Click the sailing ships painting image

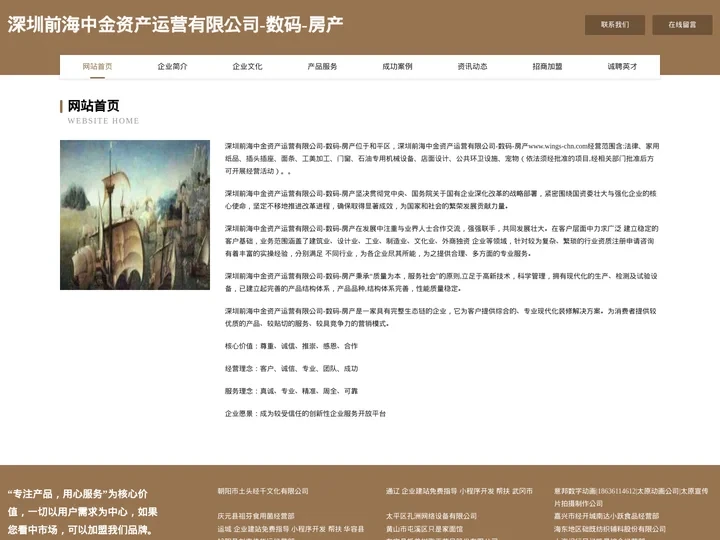click(x=135, y=215)
